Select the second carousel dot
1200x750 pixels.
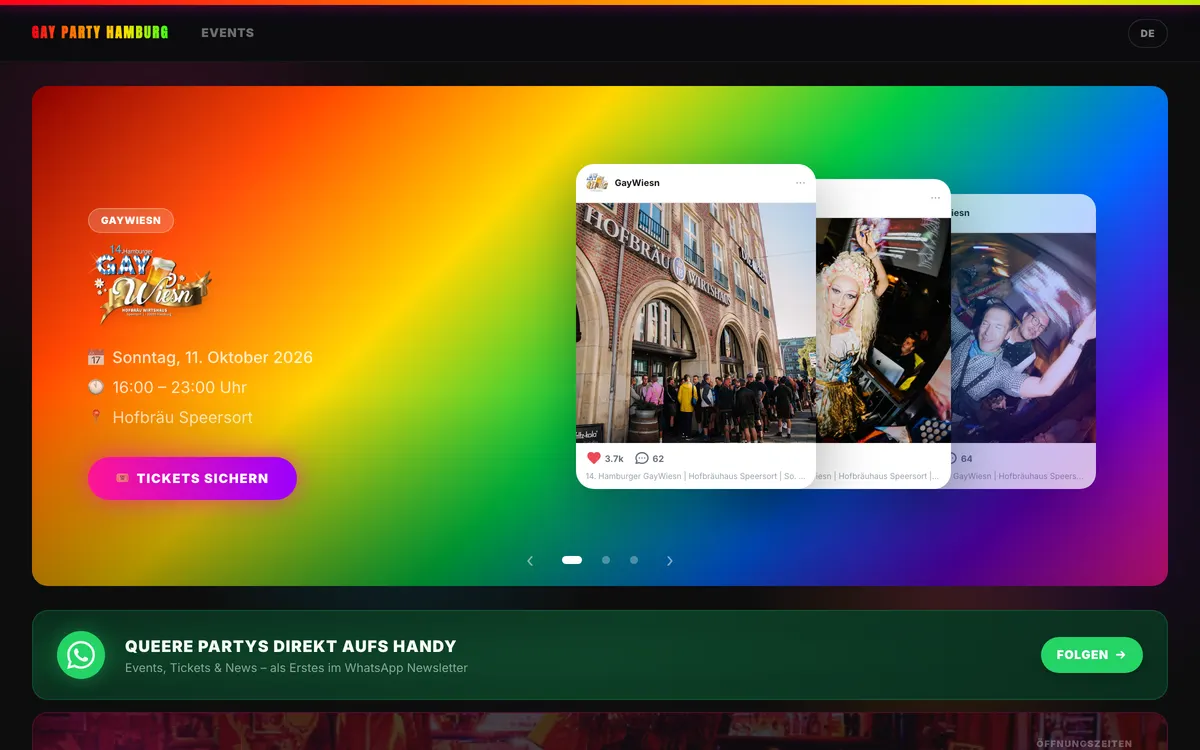pyautogui.click(x=606, y=560)
